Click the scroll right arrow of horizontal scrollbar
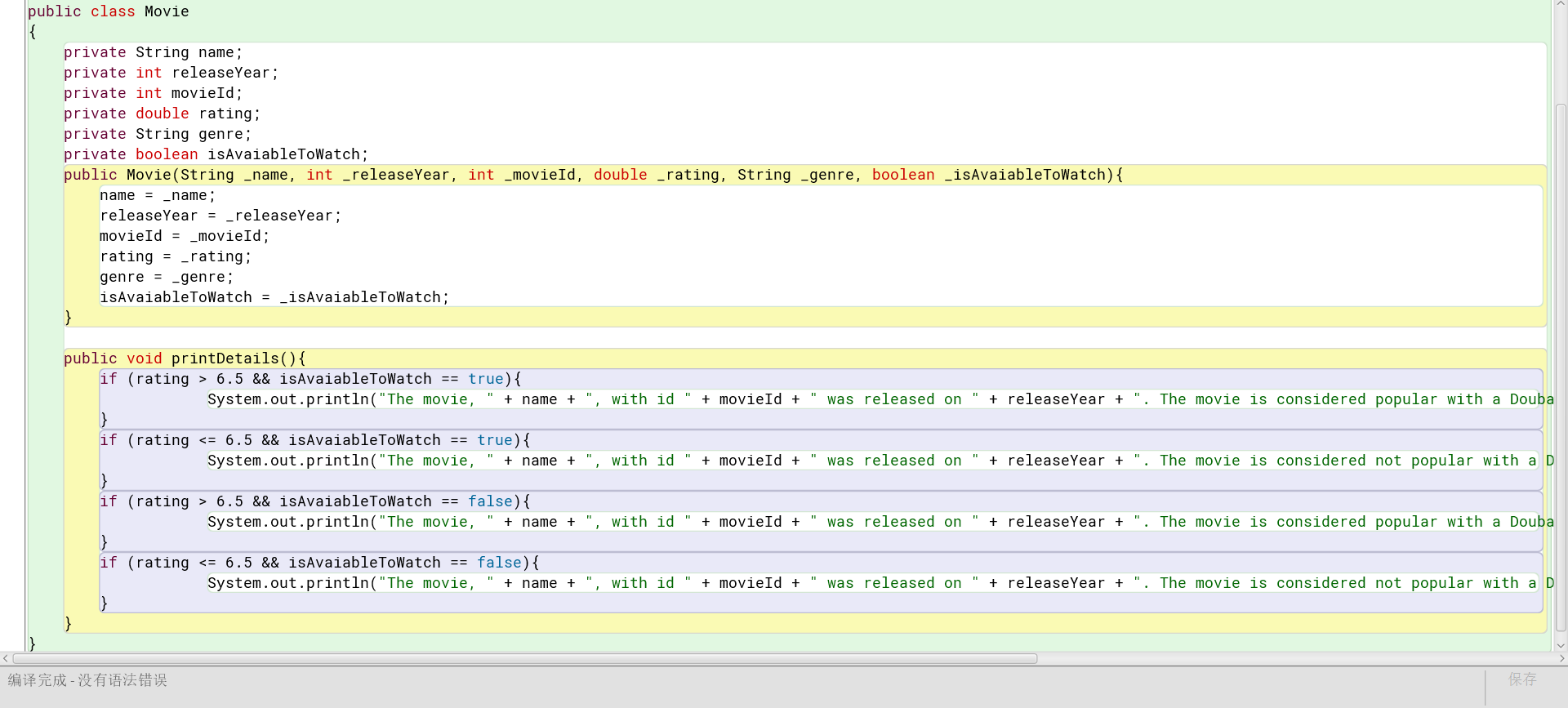The image size is (1568, 708). pyautogui.click(x=1561, y=658)
